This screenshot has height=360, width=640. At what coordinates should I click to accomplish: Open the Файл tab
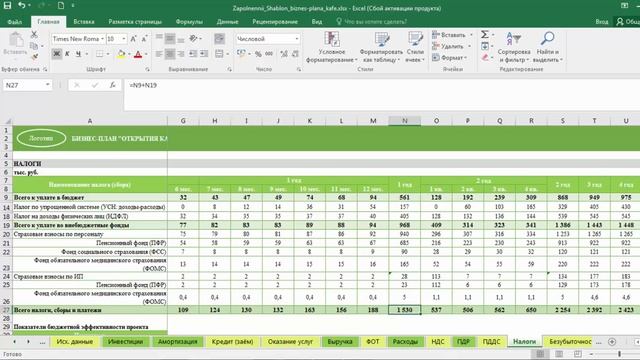(x=15, y=22)
